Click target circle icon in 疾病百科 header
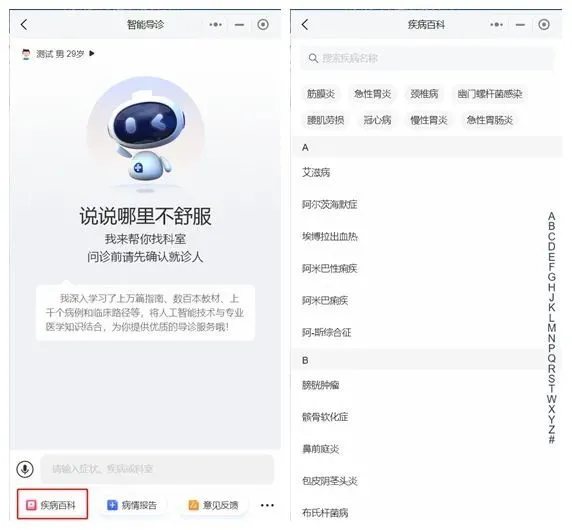The image size is (572, 530). pyautogui.click(x=544, y=24)
